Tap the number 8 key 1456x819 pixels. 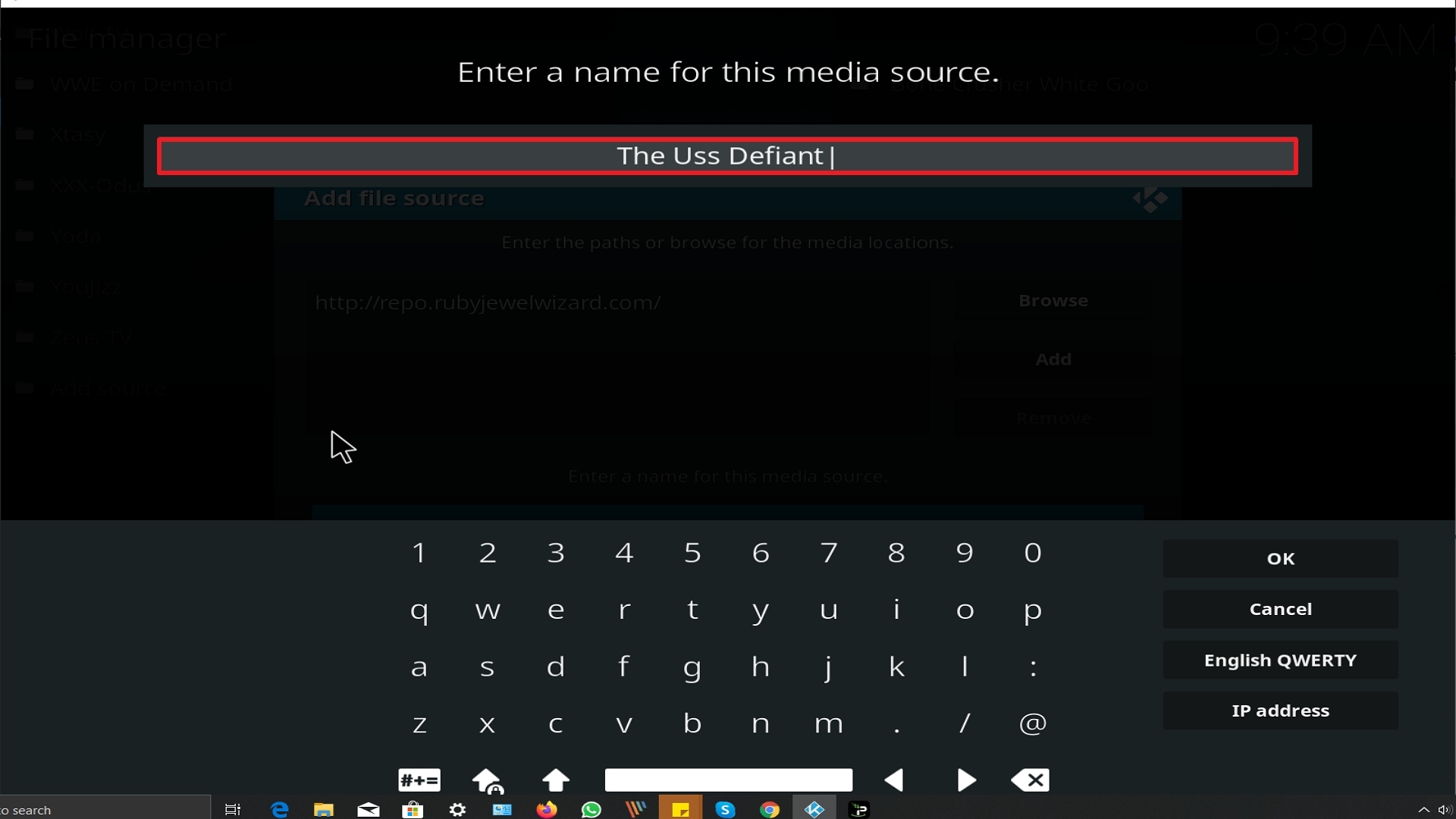(x=897, y=553)
